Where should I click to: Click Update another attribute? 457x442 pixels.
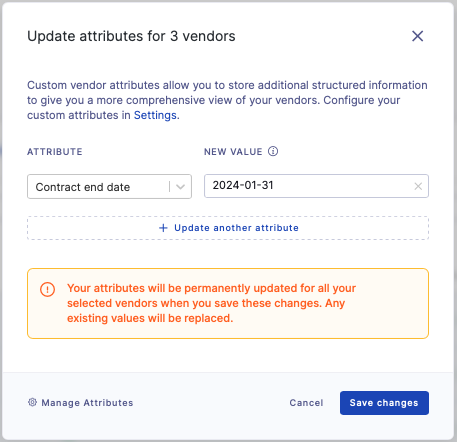(x=228, y=228)
